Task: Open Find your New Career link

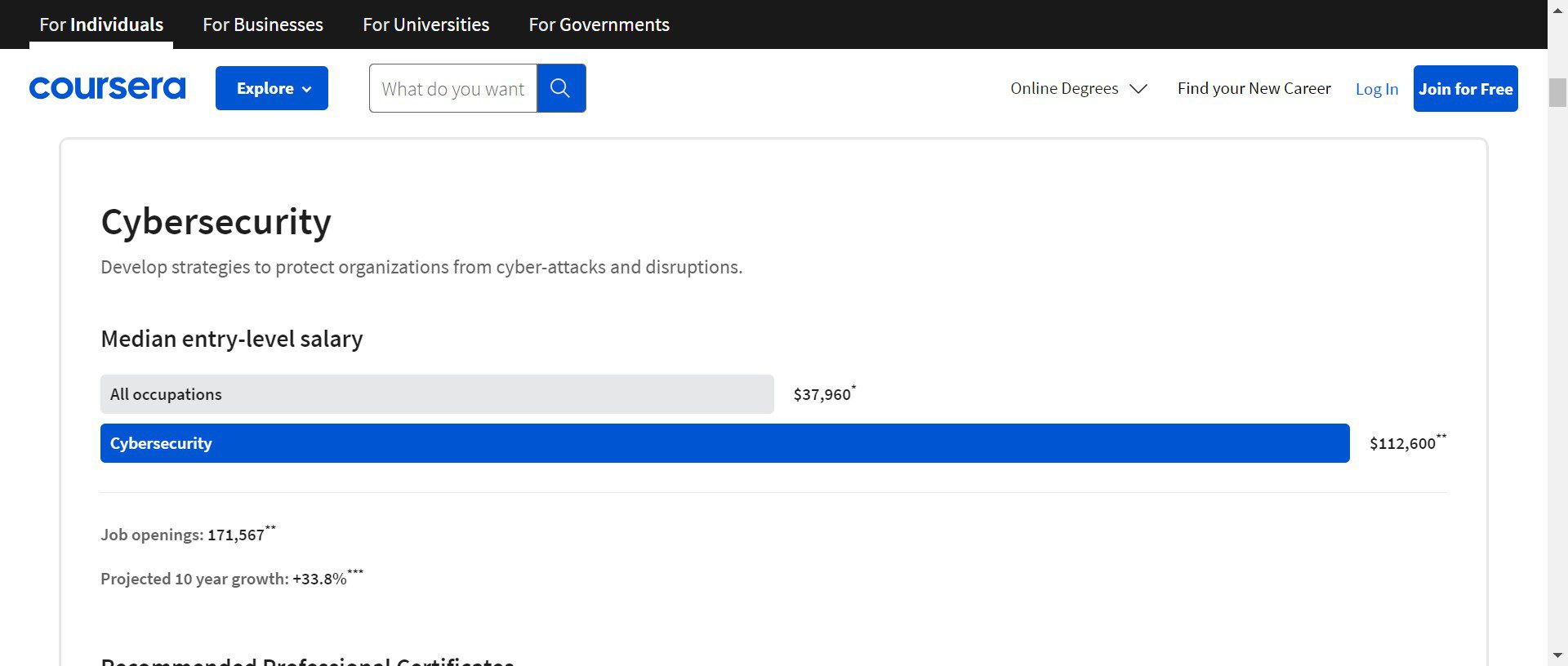Action: (x=1254, y=88)
